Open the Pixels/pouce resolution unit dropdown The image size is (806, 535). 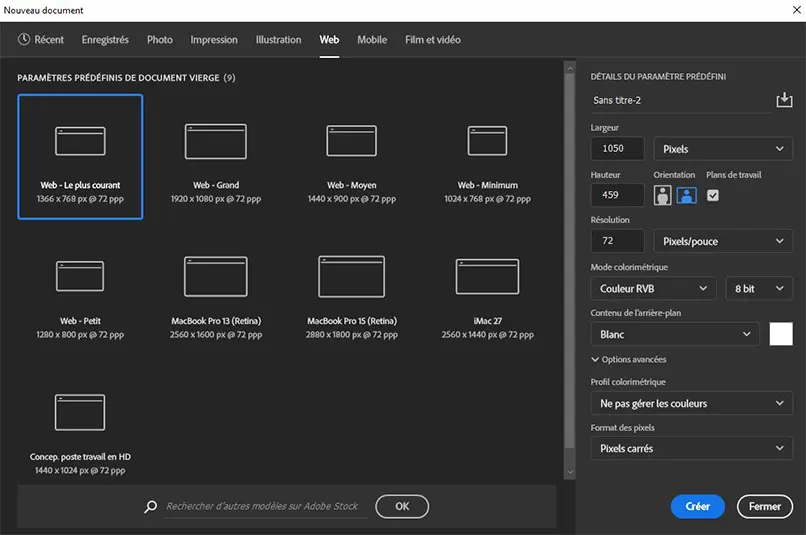723,241
